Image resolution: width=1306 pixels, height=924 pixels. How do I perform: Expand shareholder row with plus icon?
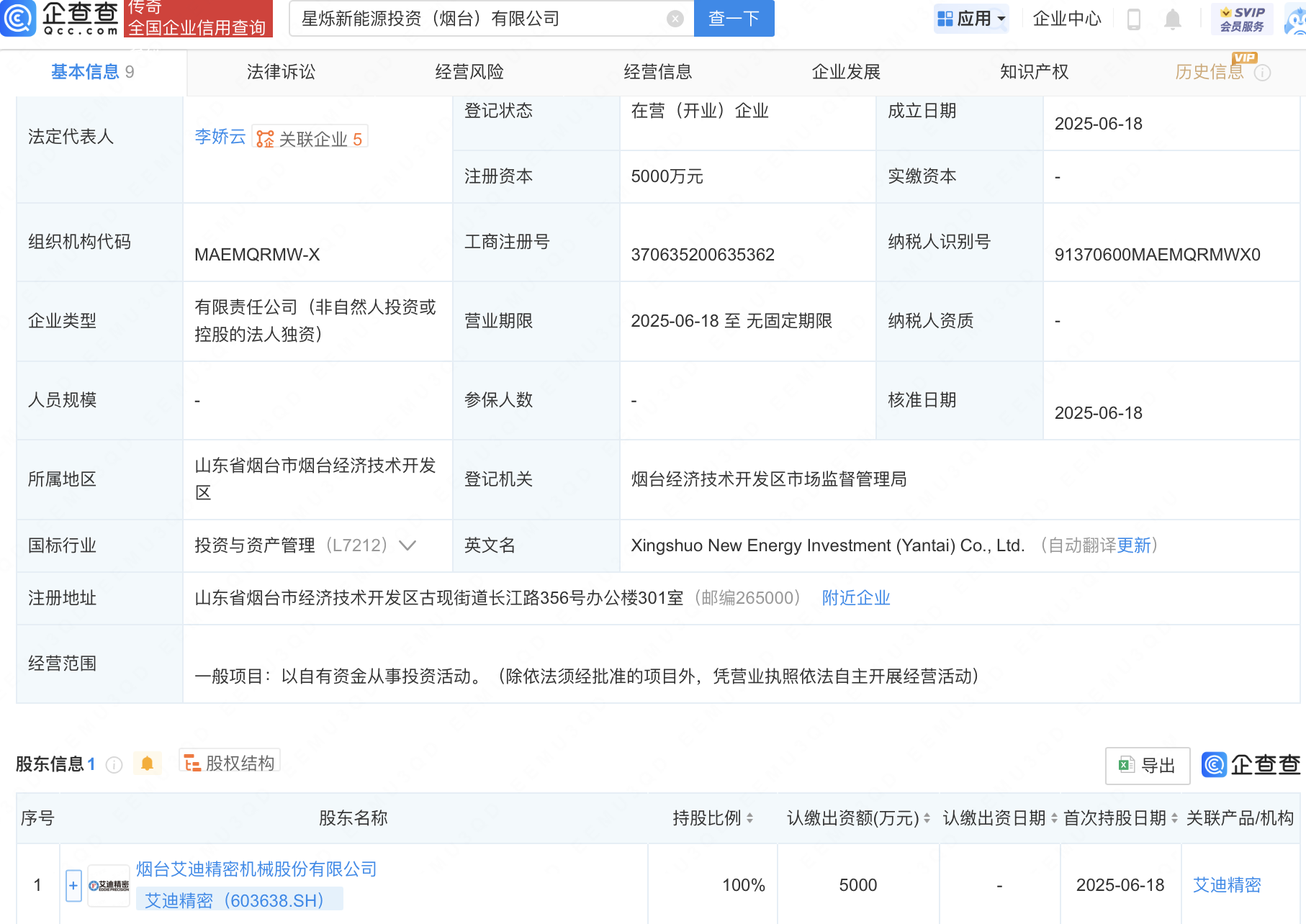73,885
